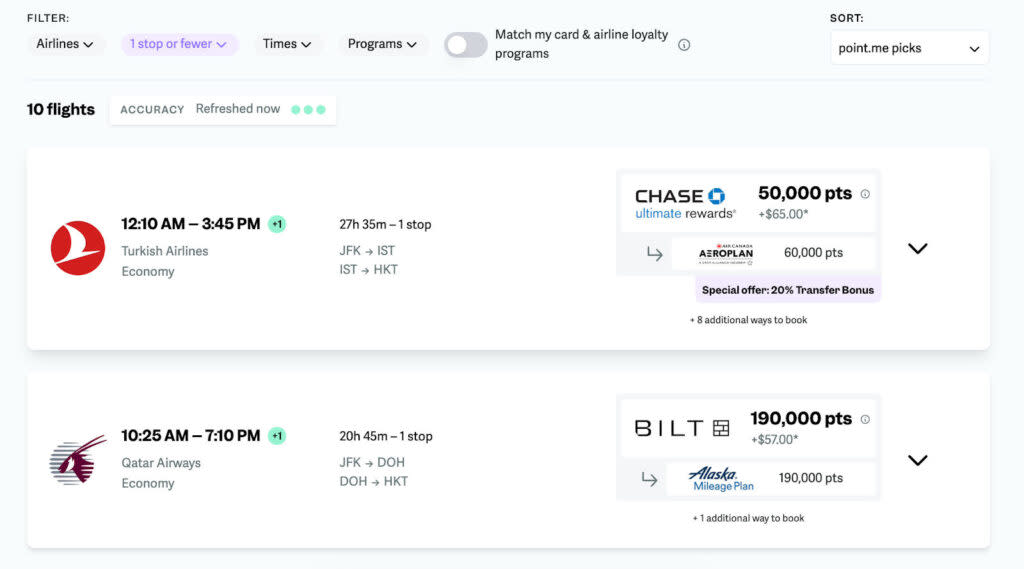Screen dimensions: 1024x569
Task: Click the Chase Ultimate Rewards logo
Action: (x=685, y=203)
